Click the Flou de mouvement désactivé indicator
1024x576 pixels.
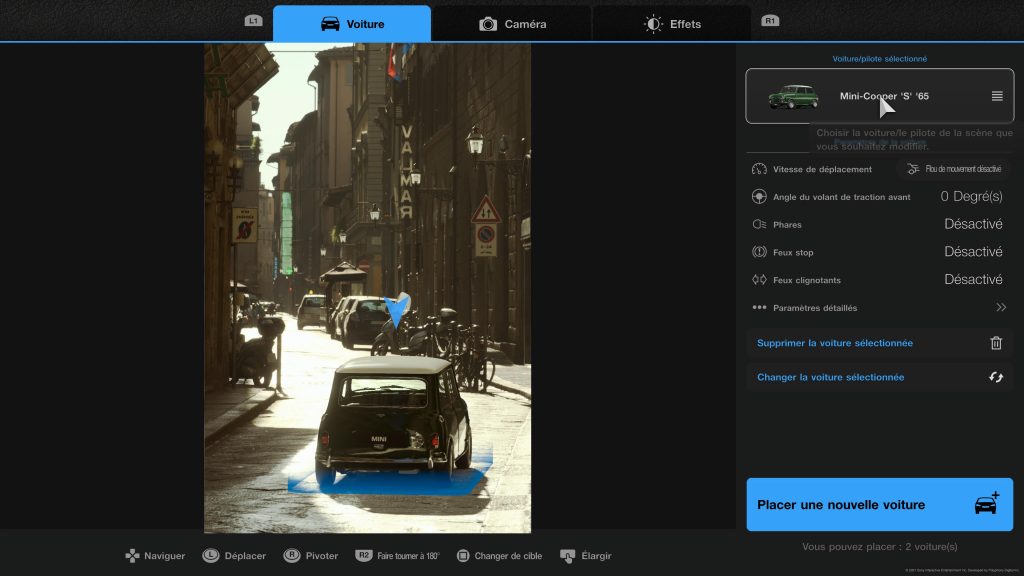tap(953, 169)
